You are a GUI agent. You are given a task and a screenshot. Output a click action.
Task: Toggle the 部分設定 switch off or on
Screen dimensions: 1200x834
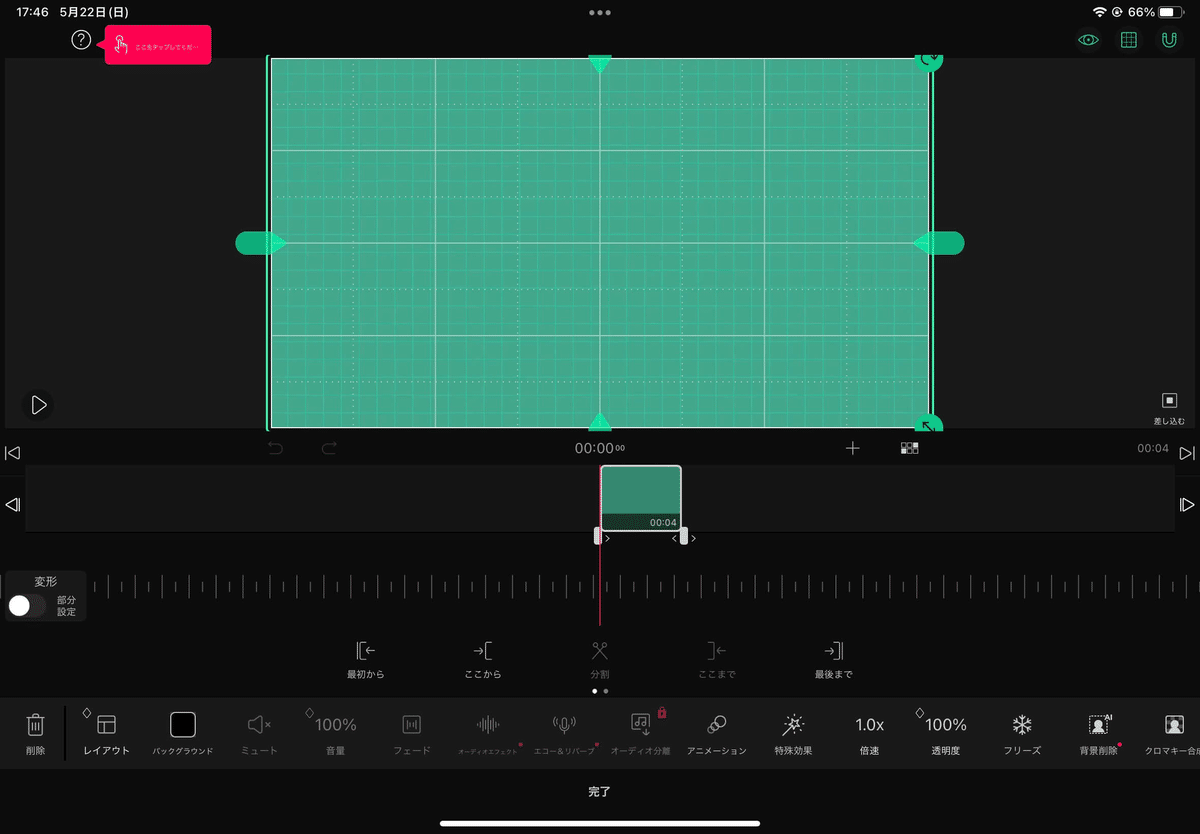[x=27, y=605]
